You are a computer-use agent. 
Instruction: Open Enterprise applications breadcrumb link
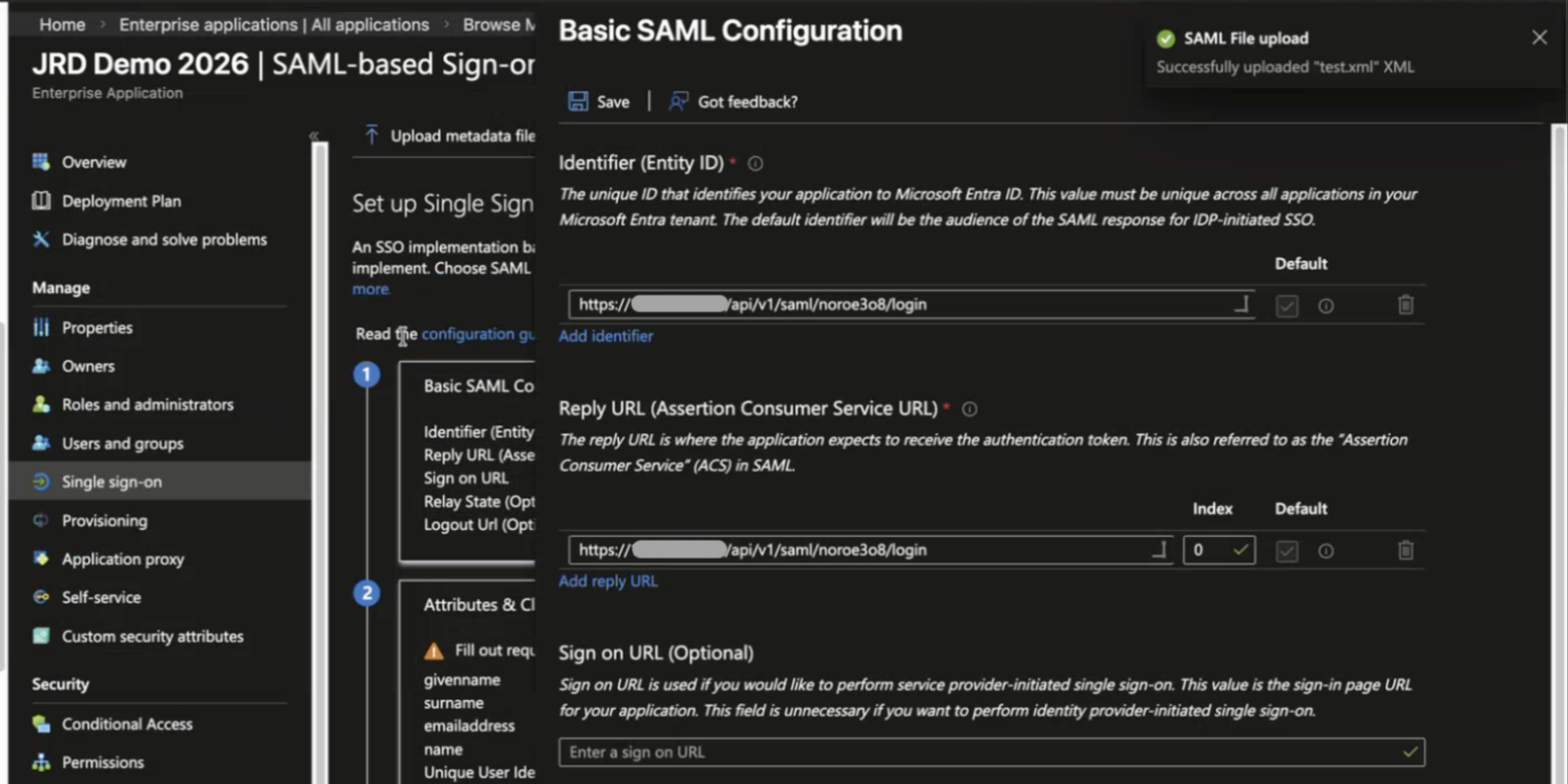pyautogui.click(x=274, y=25)
